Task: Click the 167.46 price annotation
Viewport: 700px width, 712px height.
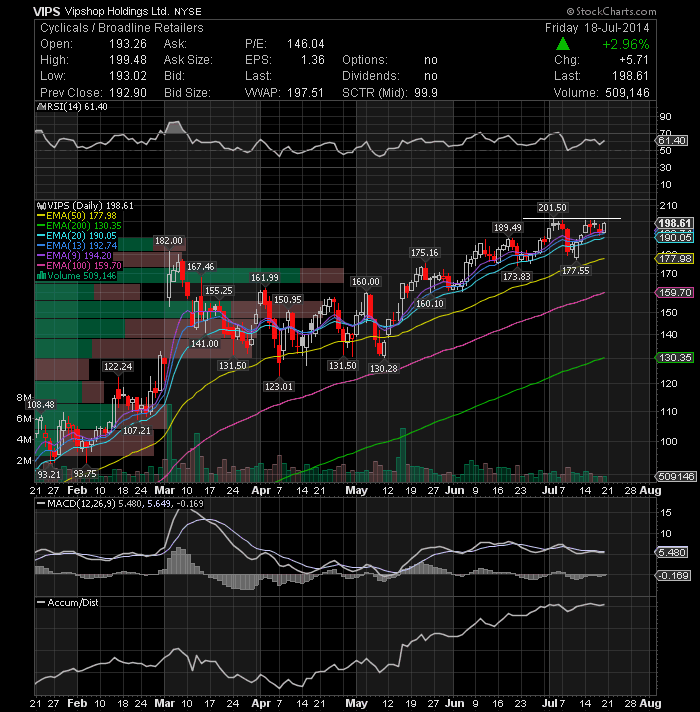Action: (201, 267)
